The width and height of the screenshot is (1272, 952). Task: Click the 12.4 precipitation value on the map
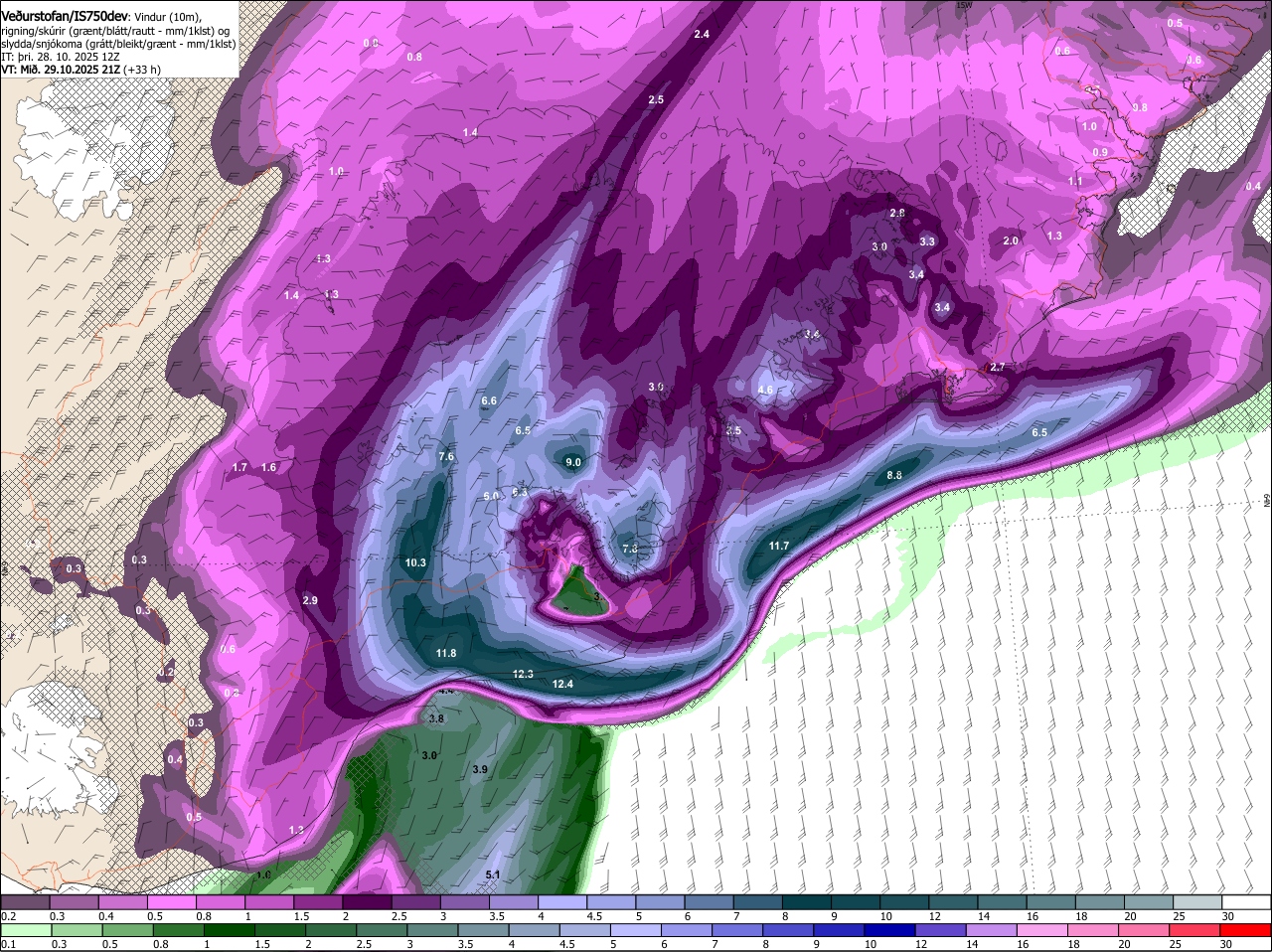pos(563,684)
